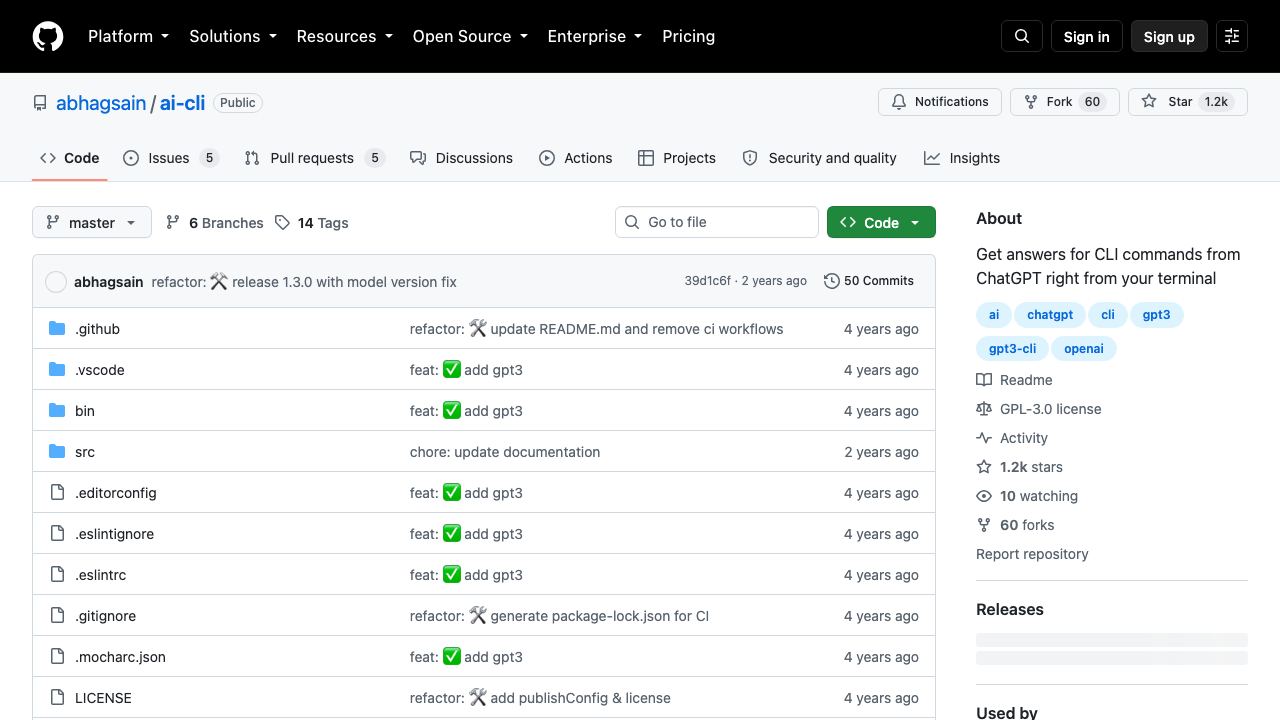Open the green Code dropdown button
The height and width of the screenshot is (720, 1280).
(881, 222)
